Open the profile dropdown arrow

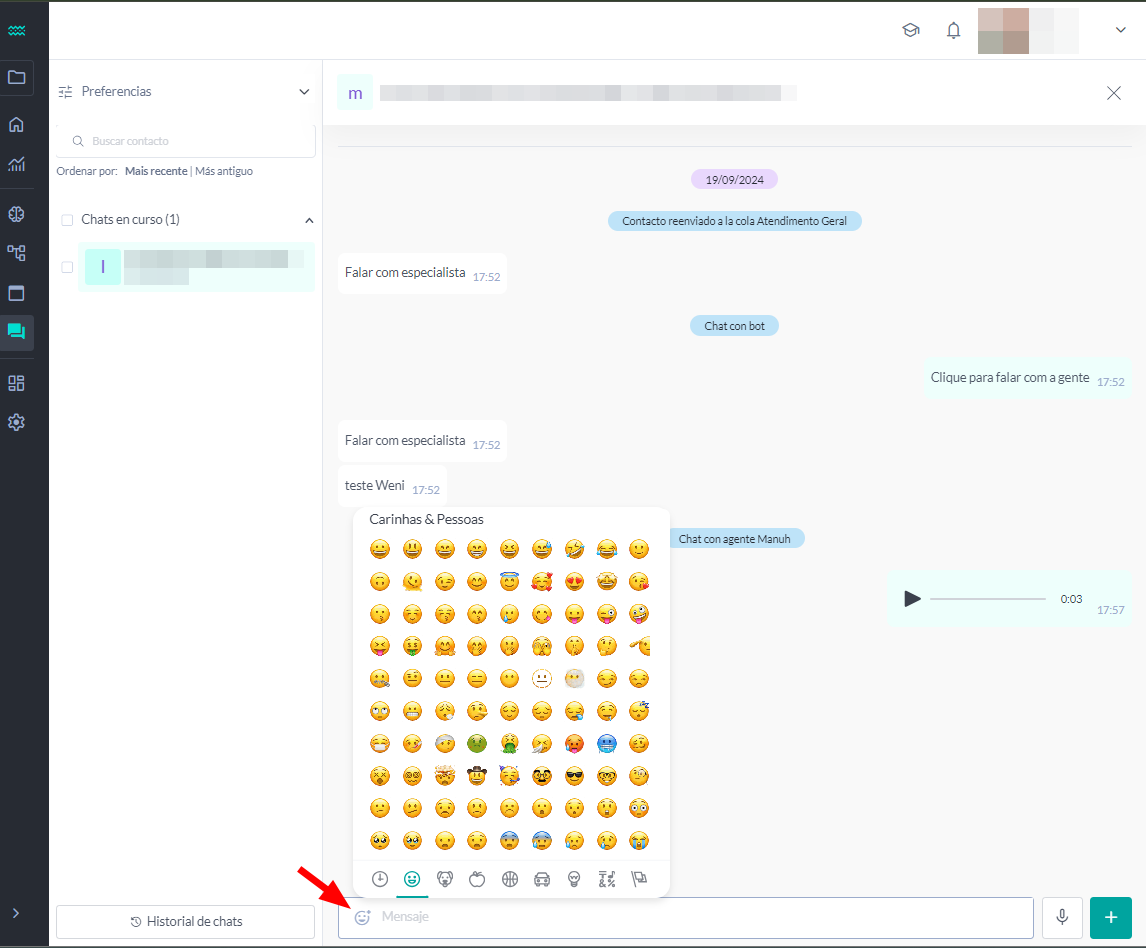(x=1121, y=30)
